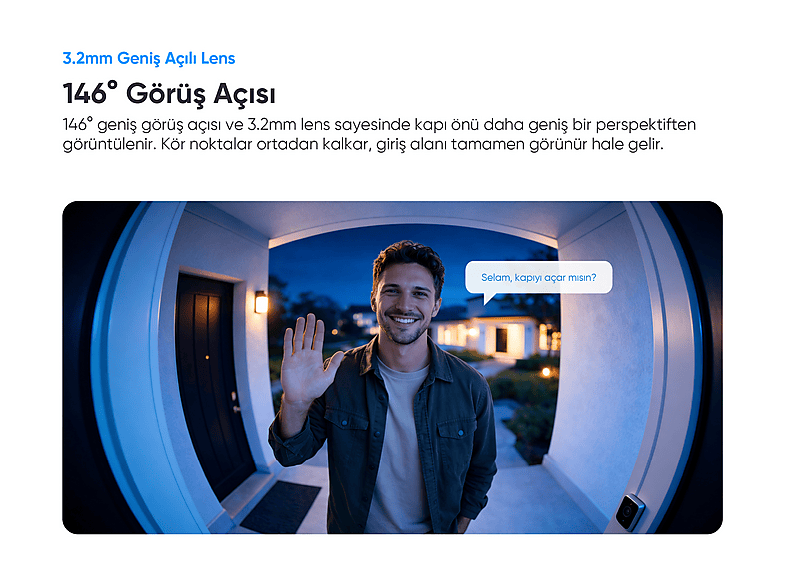
Task: Click the doorbell camera device in the photo
Action: pyautogui.click(x=630, y=512)
